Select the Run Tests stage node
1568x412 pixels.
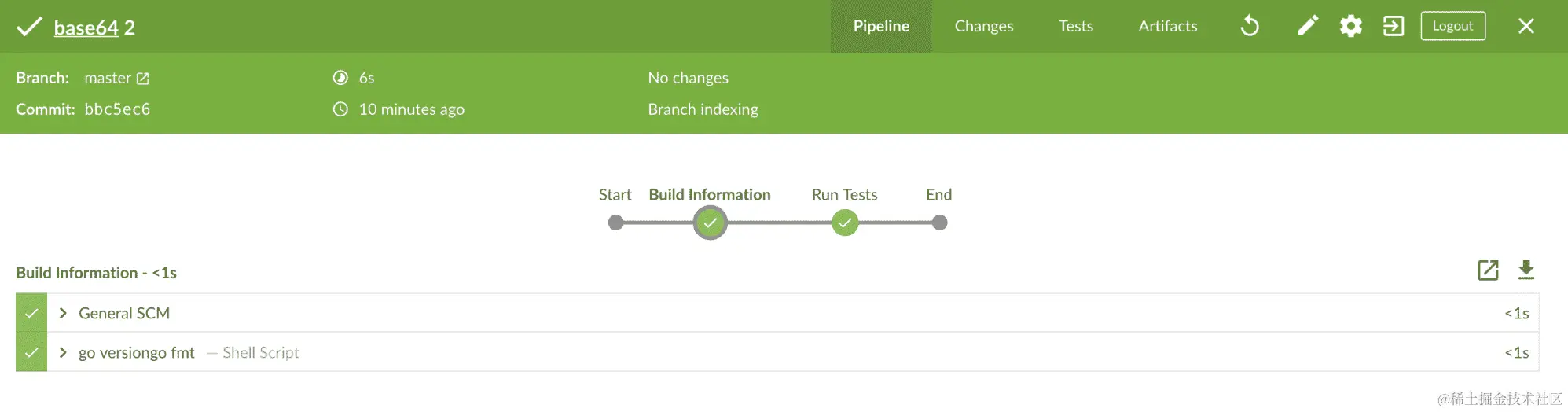[x=845, y=223]
